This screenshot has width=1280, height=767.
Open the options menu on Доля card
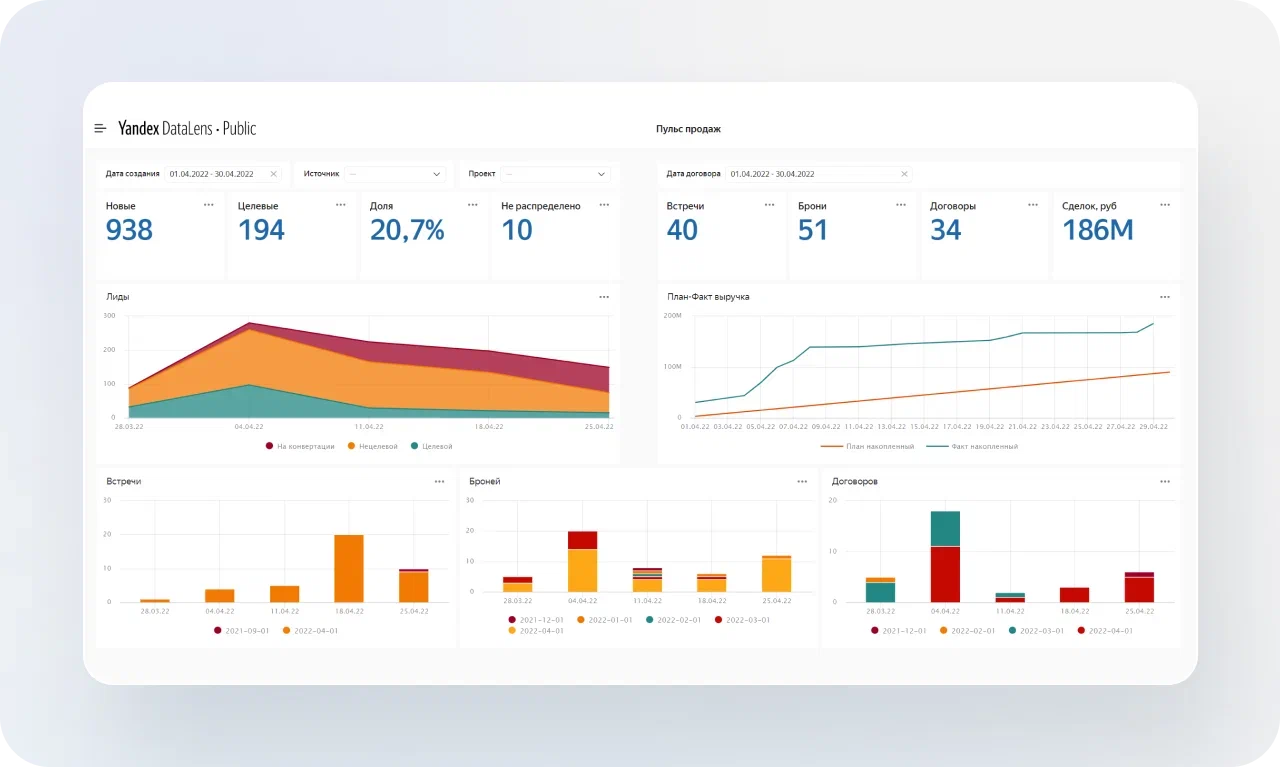(473, 205)
